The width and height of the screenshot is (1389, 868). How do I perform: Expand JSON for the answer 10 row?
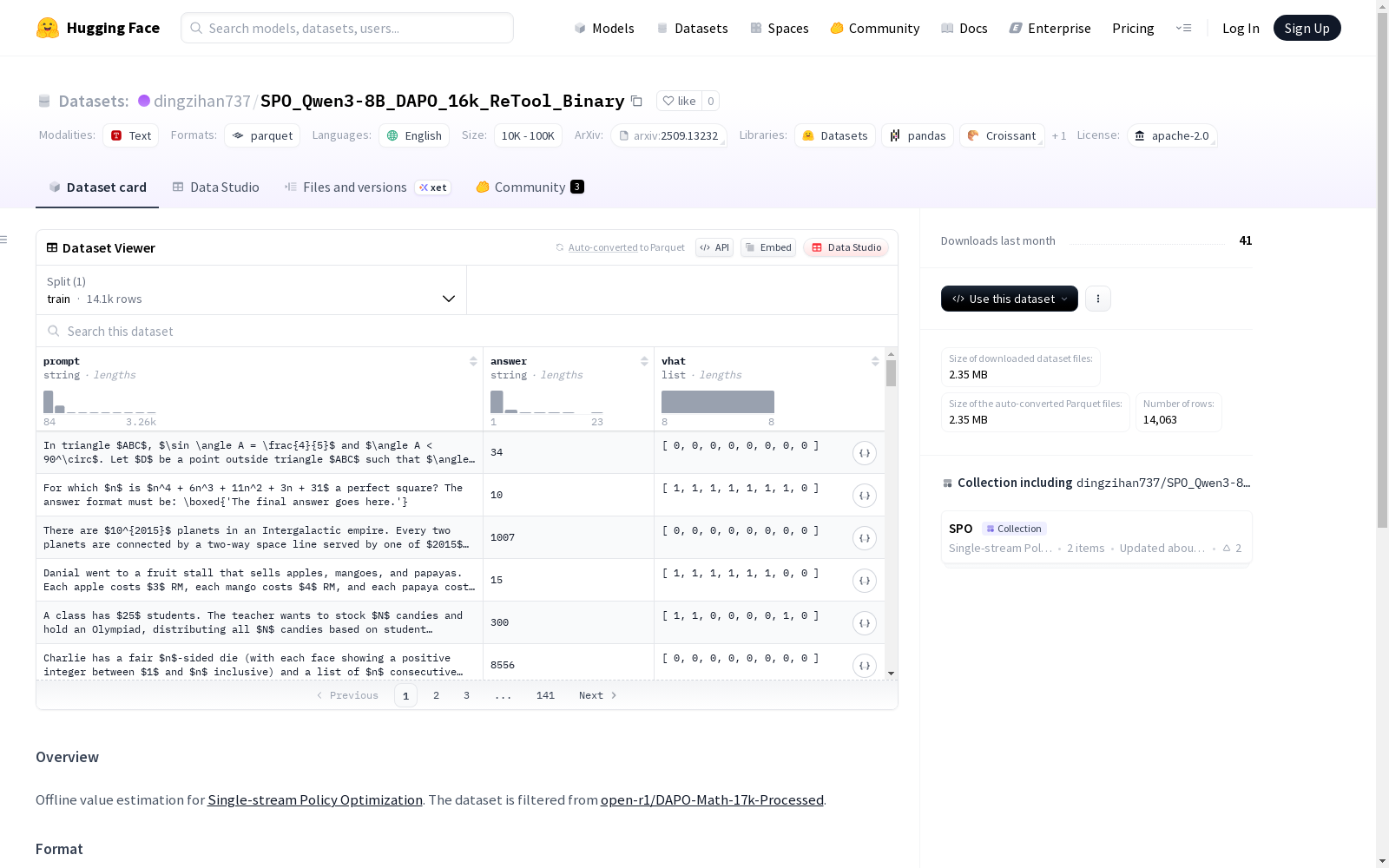tap(865, 496)
